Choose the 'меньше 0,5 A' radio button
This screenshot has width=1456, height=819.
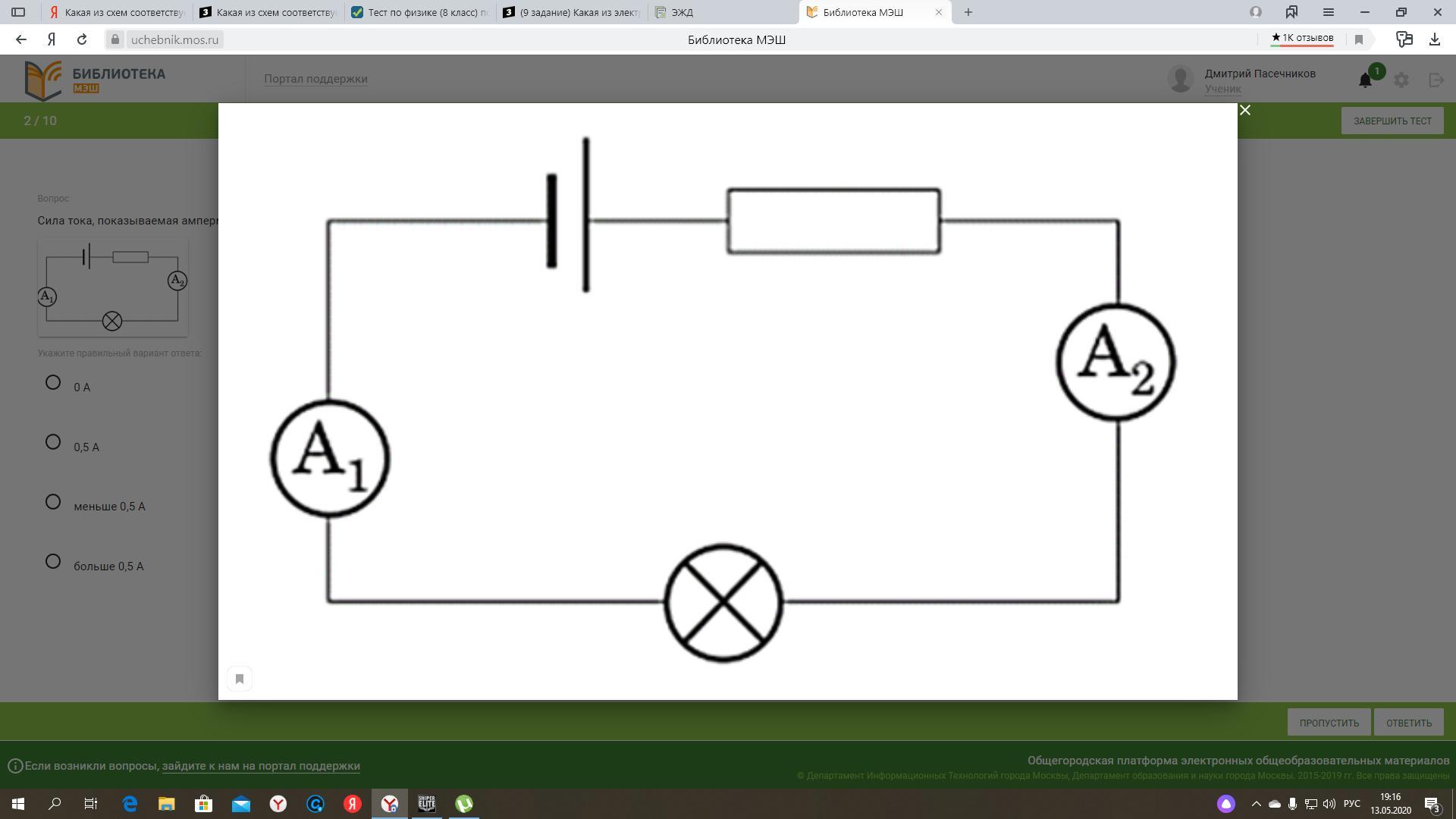coord(53,502)
